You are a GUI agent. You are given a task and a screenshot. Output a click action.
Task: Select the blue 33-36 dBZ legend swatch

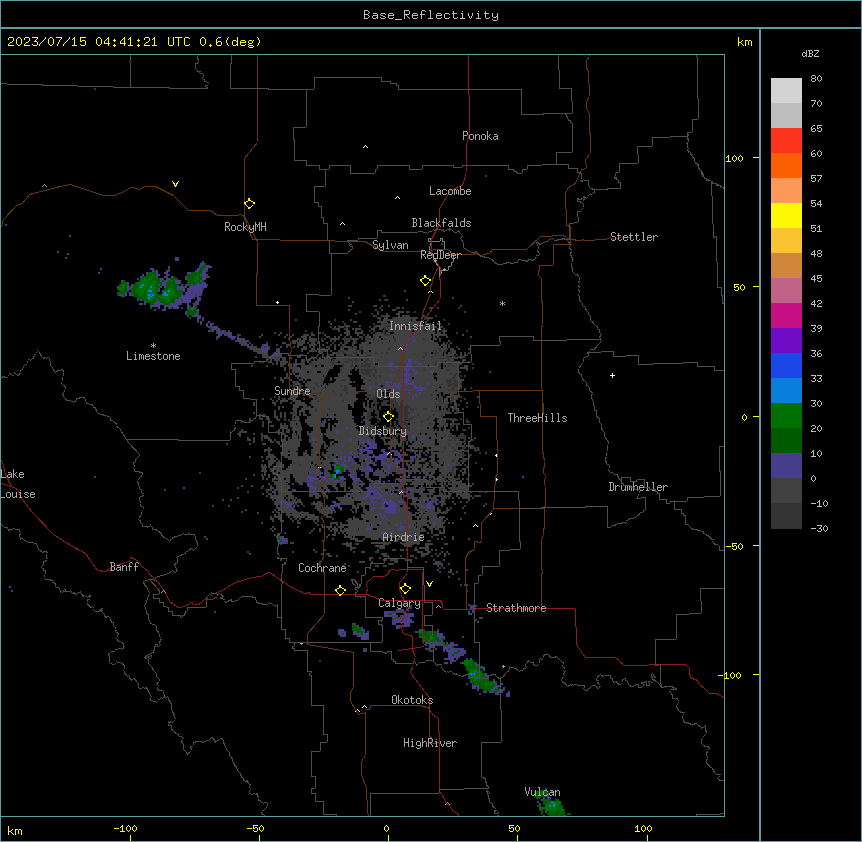[x=786, y=365]
